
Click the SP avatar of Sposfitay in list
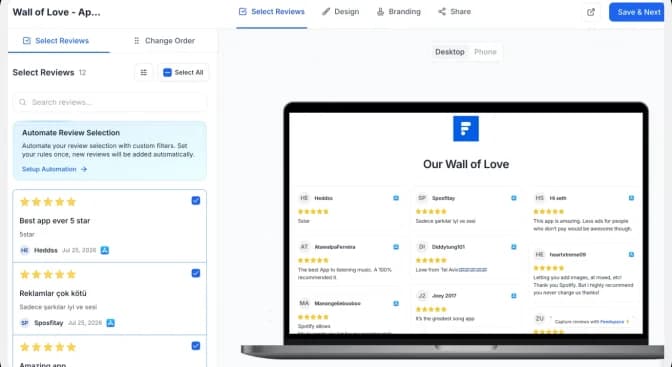click(x=25, y=323)
